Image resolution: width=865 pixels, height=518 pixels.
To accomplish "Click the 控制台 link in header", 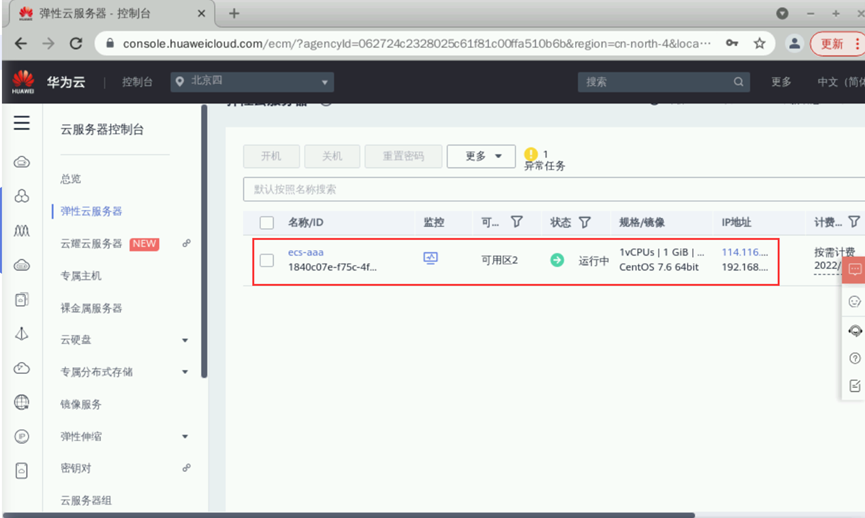I will point(137,82).
